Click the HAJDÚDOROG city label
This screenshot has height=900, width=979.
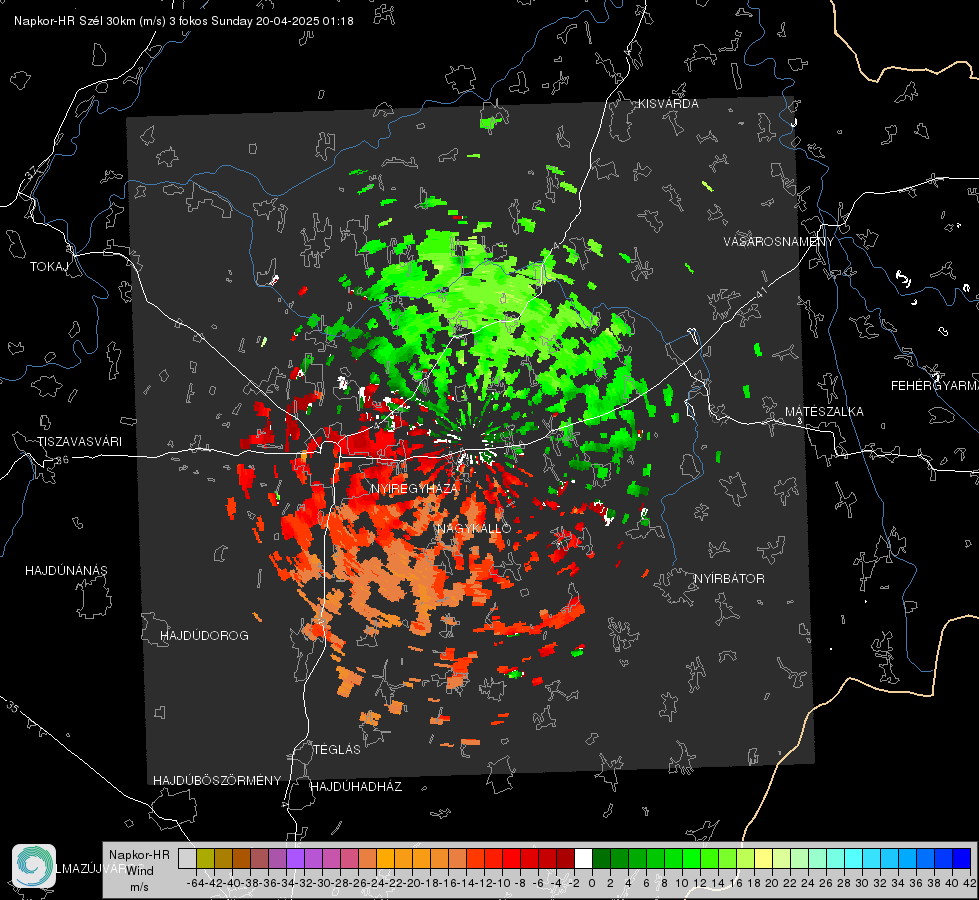point(204,635)
